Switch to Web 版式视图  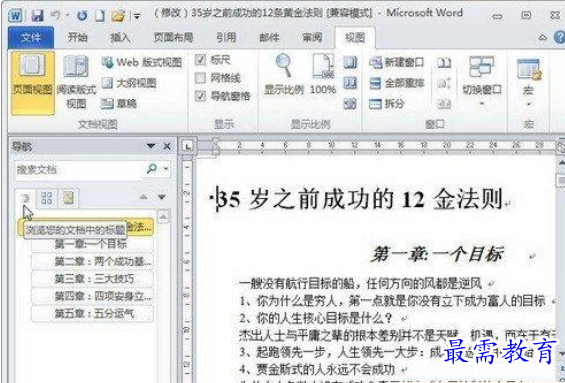(x=142, y=63)
